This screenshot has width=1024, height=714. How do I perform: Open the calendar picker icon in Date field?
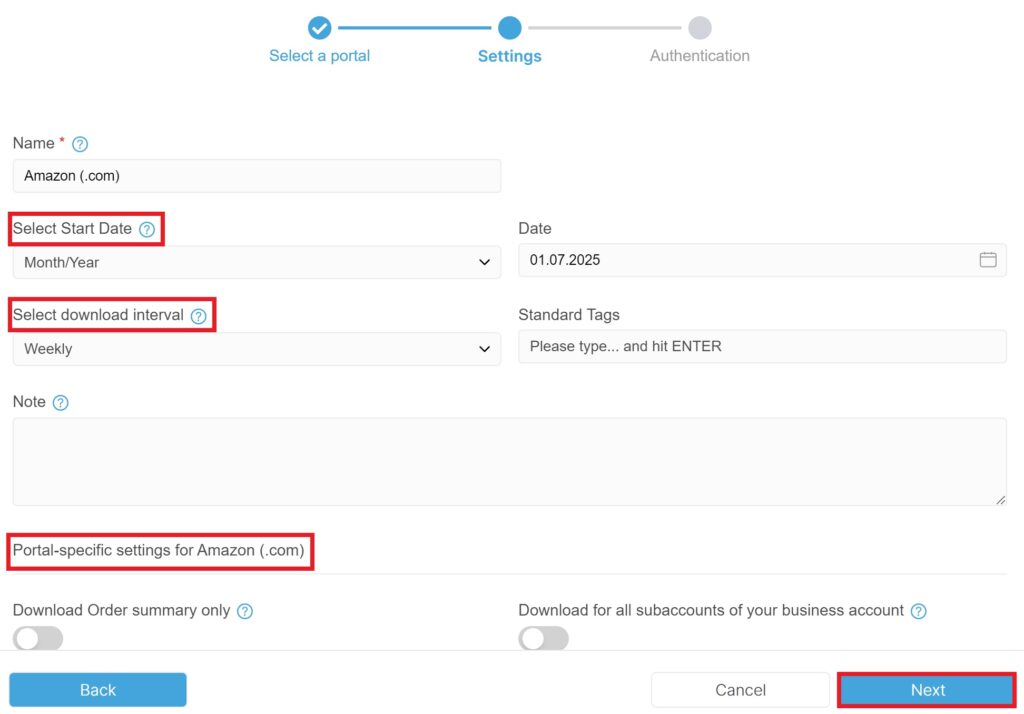[987, 260]
